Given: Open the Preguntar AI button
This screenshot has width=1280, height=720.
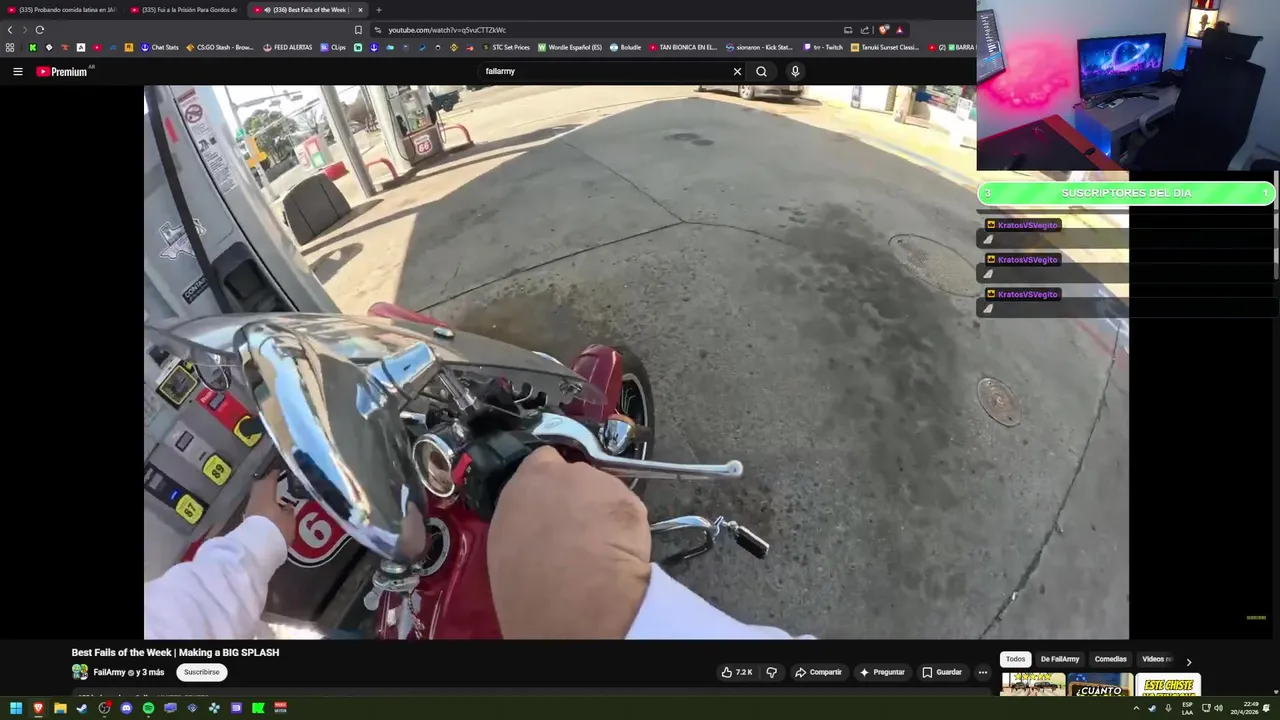Looking at the screenshot, I should tap(882, 672).
